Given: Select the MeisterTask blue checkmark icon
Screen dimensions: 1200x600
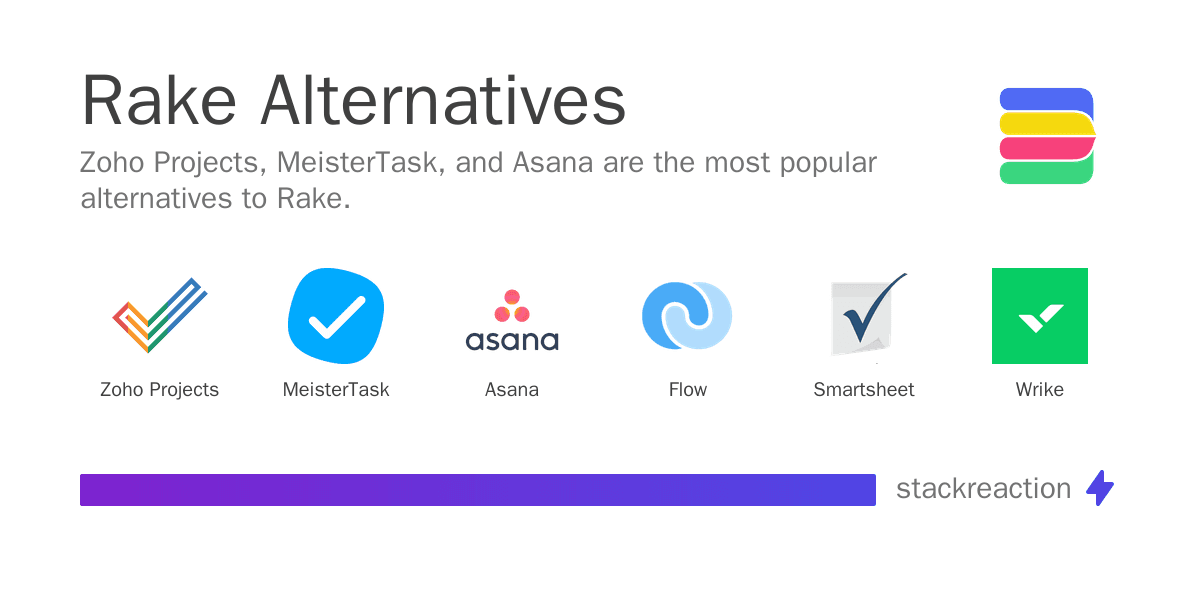Looking at the screenshot, I should (336, 316).
